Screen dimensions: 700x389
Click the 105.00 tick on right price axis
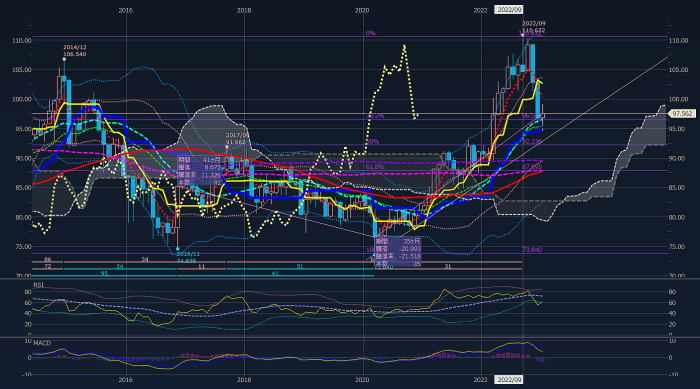point(679,70)
